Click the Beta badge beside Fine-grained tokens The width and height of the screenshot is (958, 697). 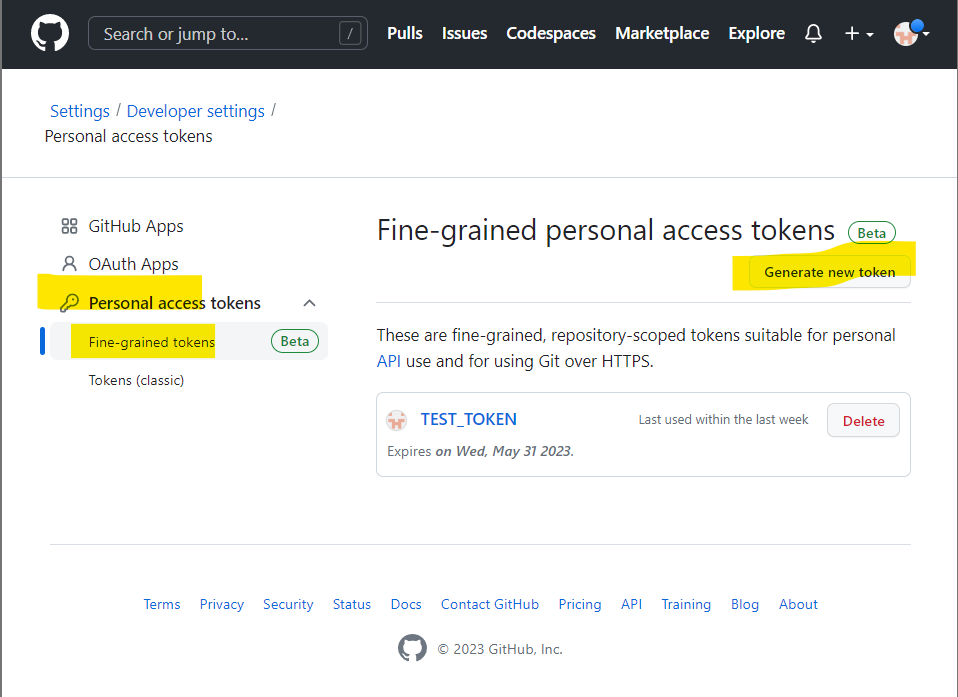click(x=294, y=341)
